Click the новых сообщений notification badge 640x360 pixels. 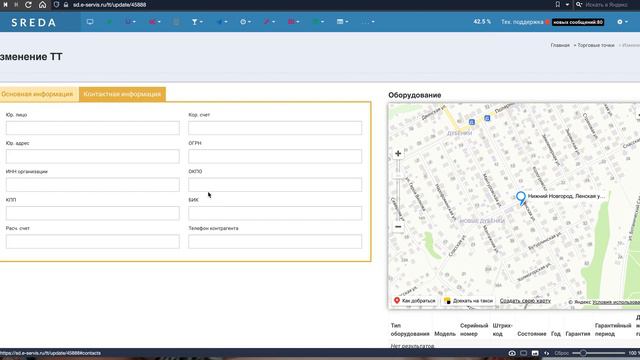coord(578,22)
